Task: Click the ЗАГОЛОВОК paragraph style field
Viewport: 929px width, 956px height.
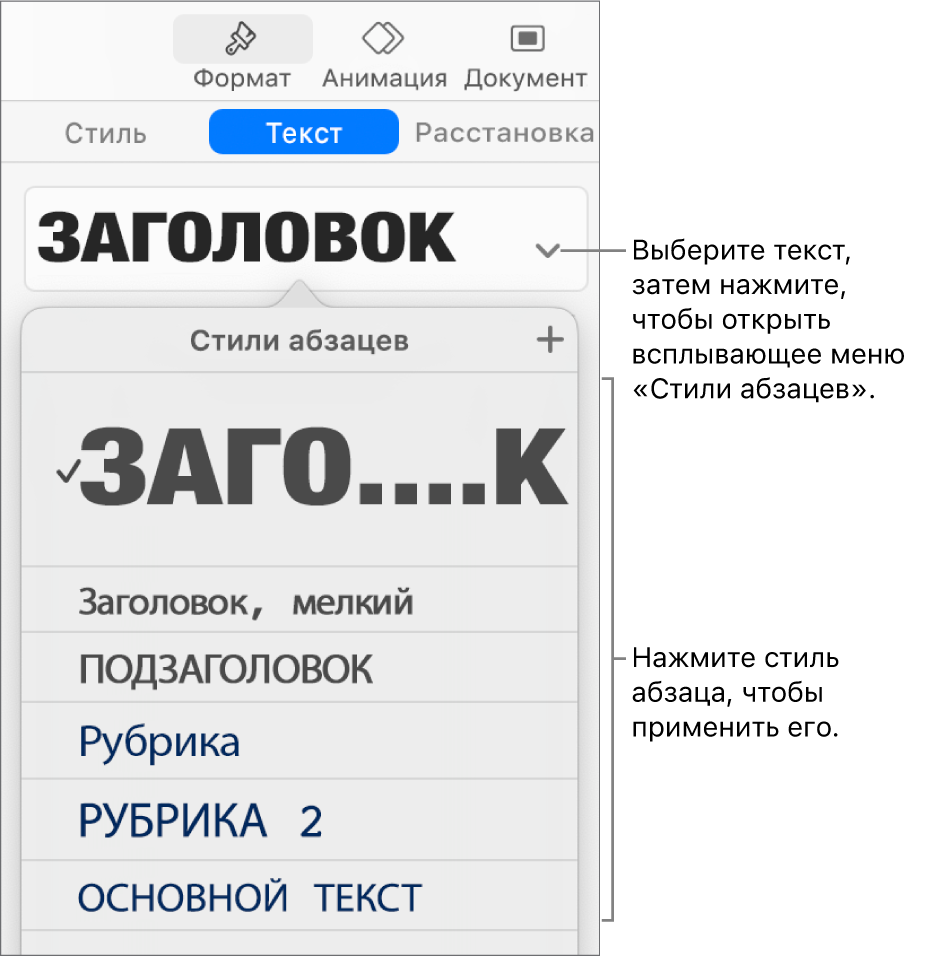Action: [x=305, y=238]
